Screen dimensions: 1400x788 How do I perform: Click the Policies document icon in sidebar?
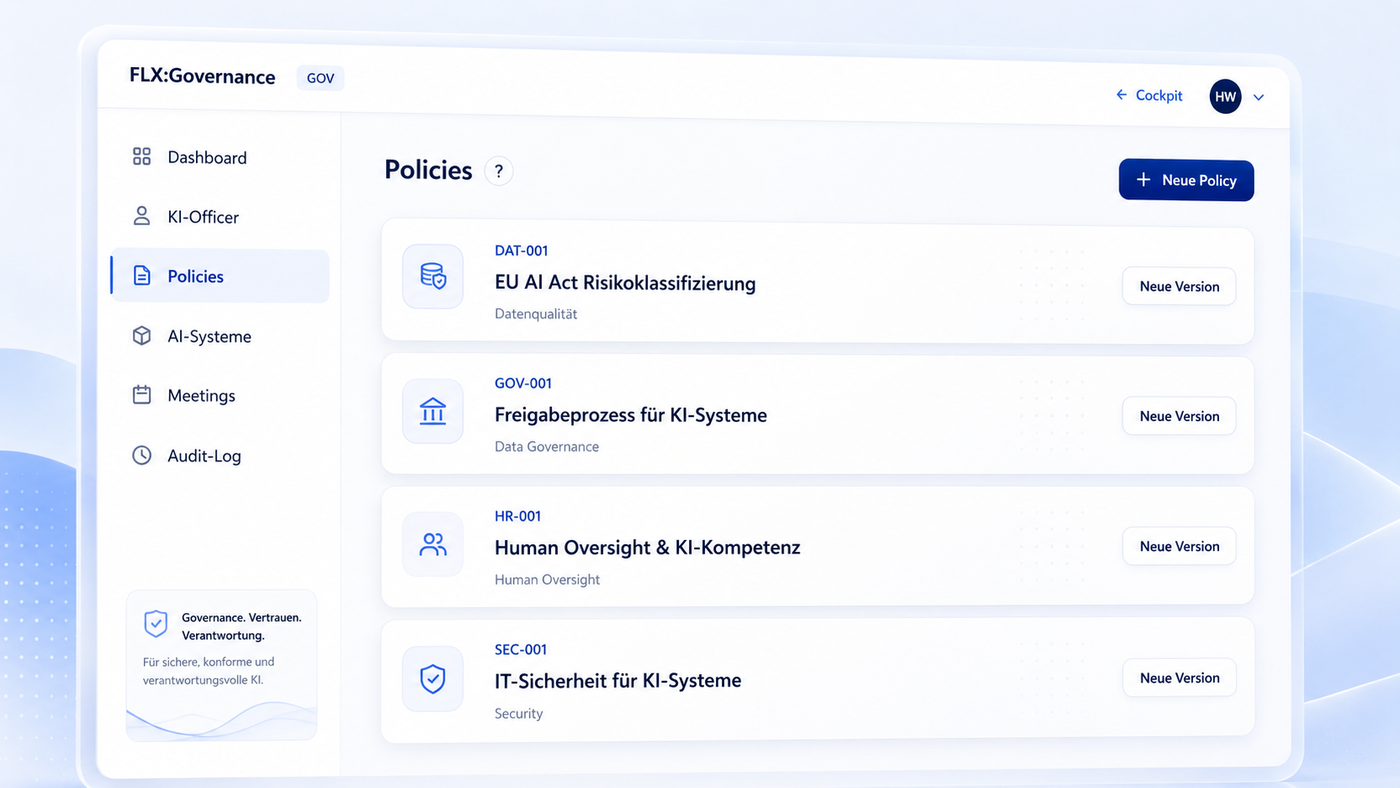(x=142, y=276)
